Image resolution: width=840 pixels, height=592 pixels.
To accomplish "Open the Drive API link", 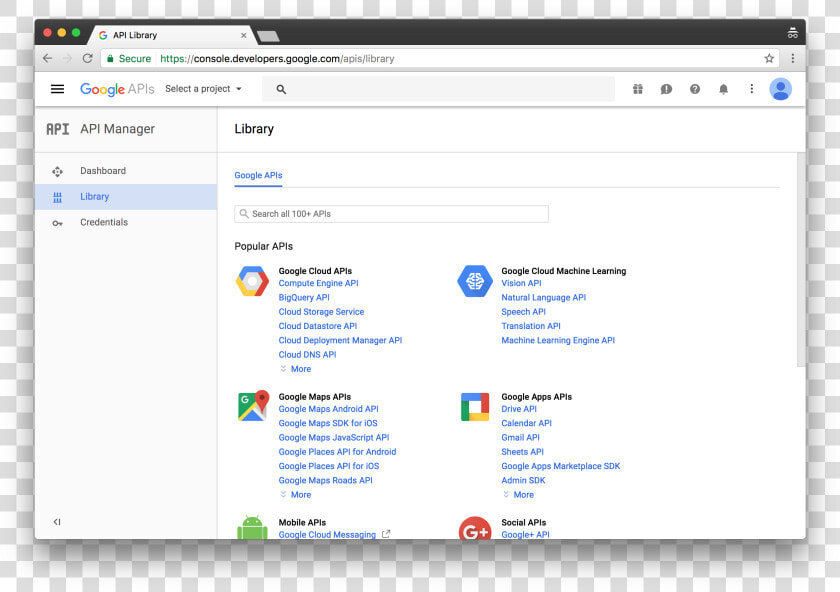I will coord(519,409).
